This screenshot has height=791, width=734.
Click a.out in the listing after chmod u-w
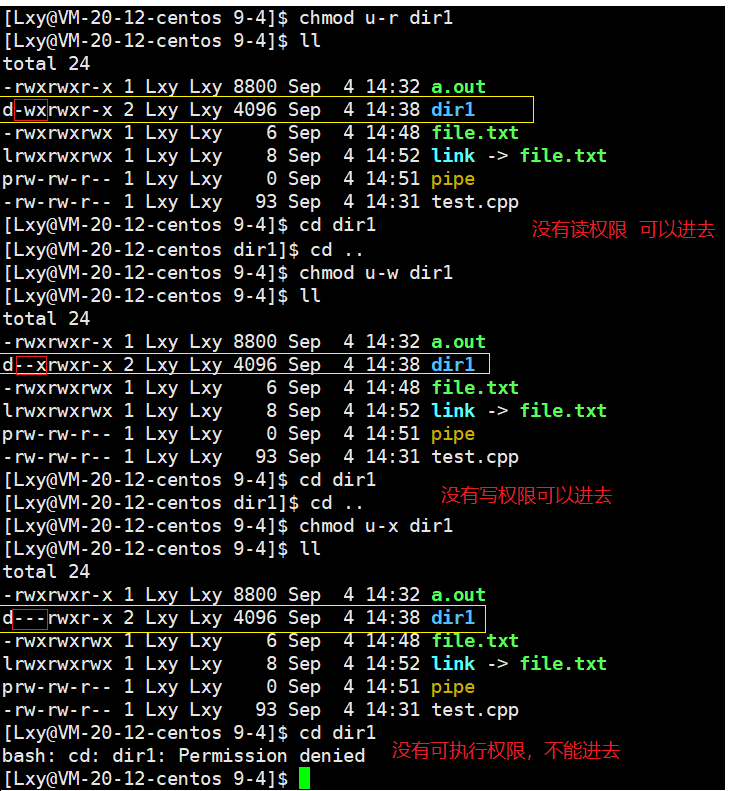458,342
